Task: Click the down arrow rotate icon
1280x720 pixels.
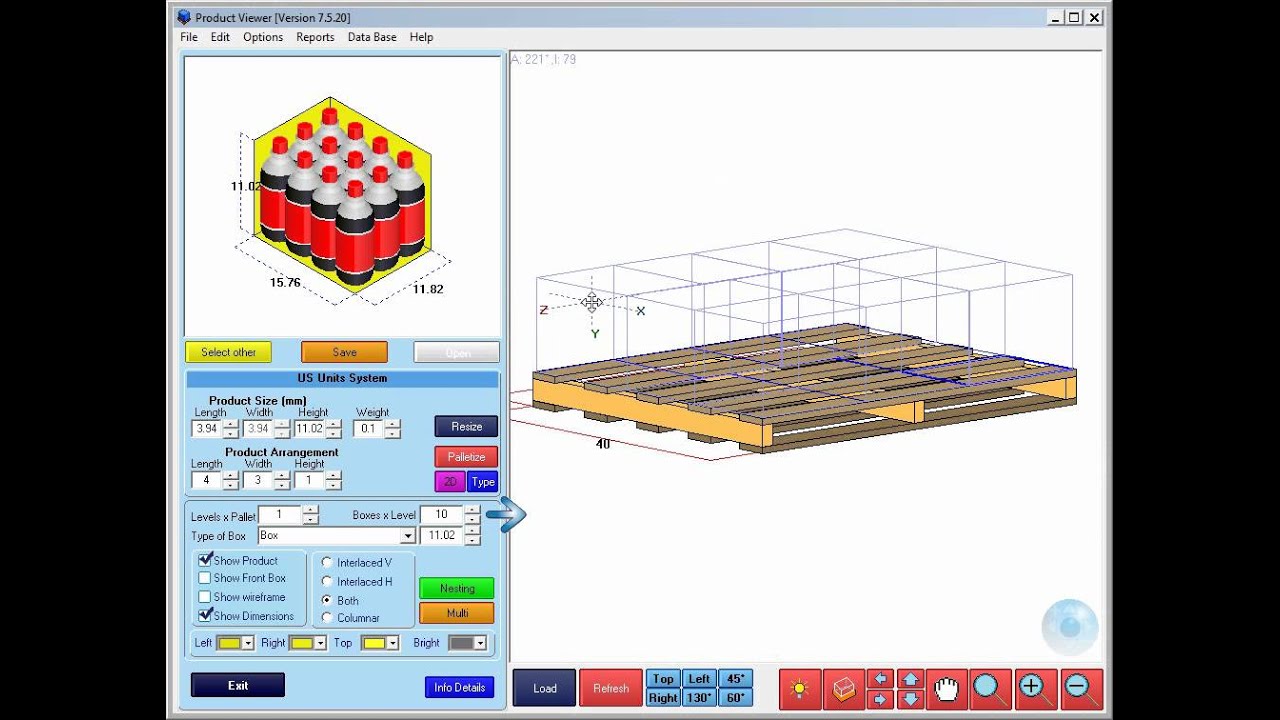Action: point(911,698)
